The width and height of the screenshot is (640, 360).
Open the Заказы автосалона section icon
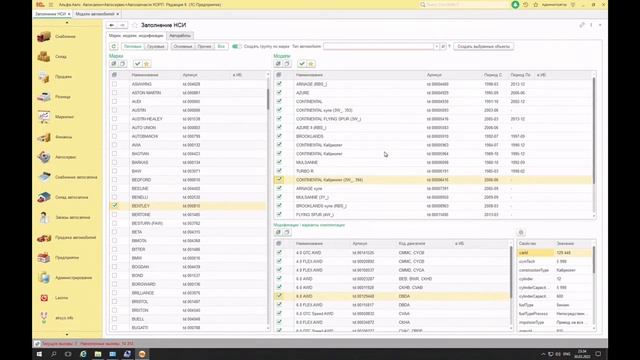tap(44, 218)
